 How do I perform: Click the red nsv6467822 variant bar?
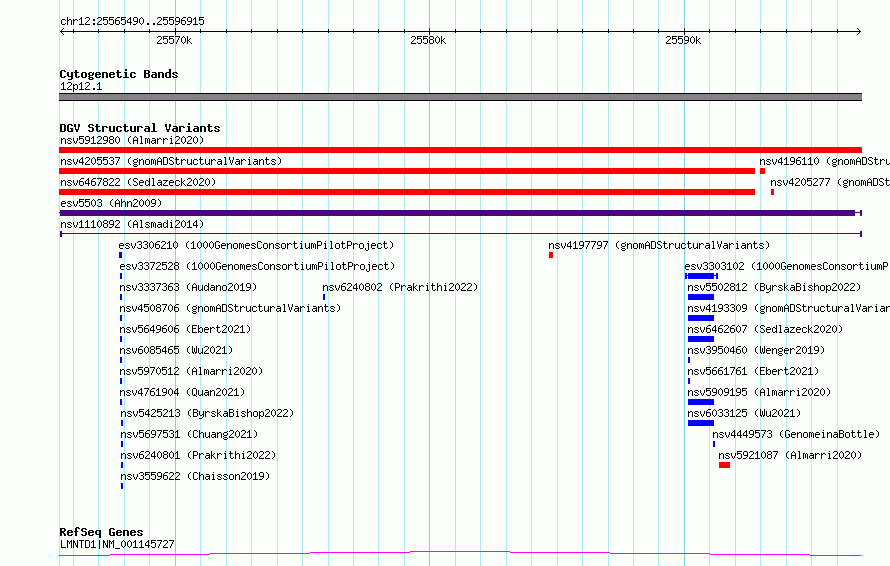tap(407, 192)
